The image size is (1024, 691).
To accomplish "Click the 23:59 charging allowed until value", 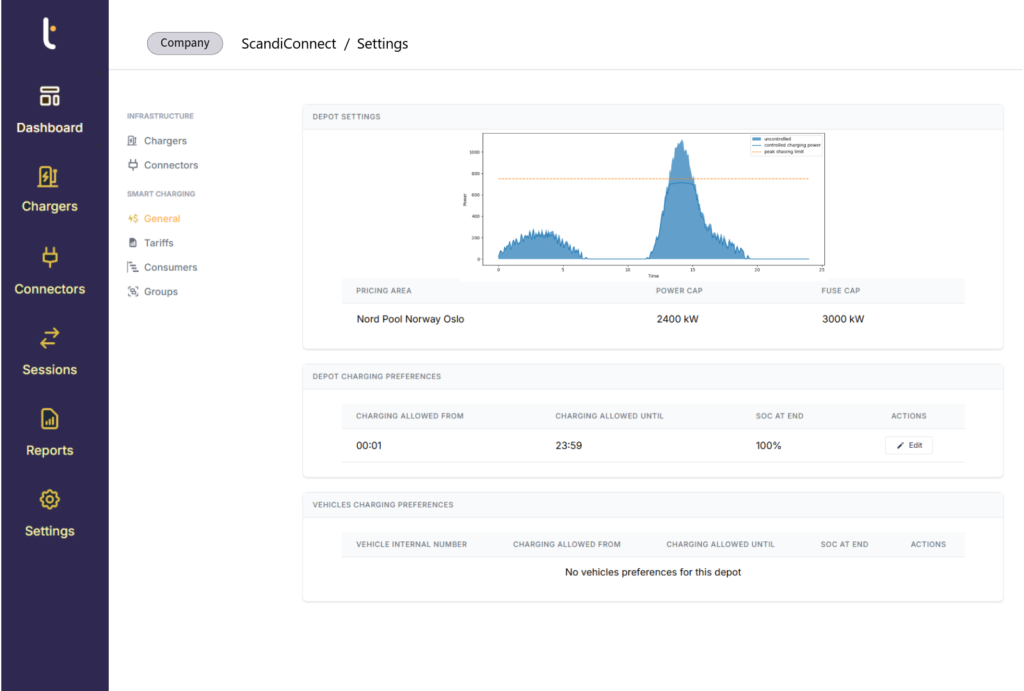I will point(569,446).
